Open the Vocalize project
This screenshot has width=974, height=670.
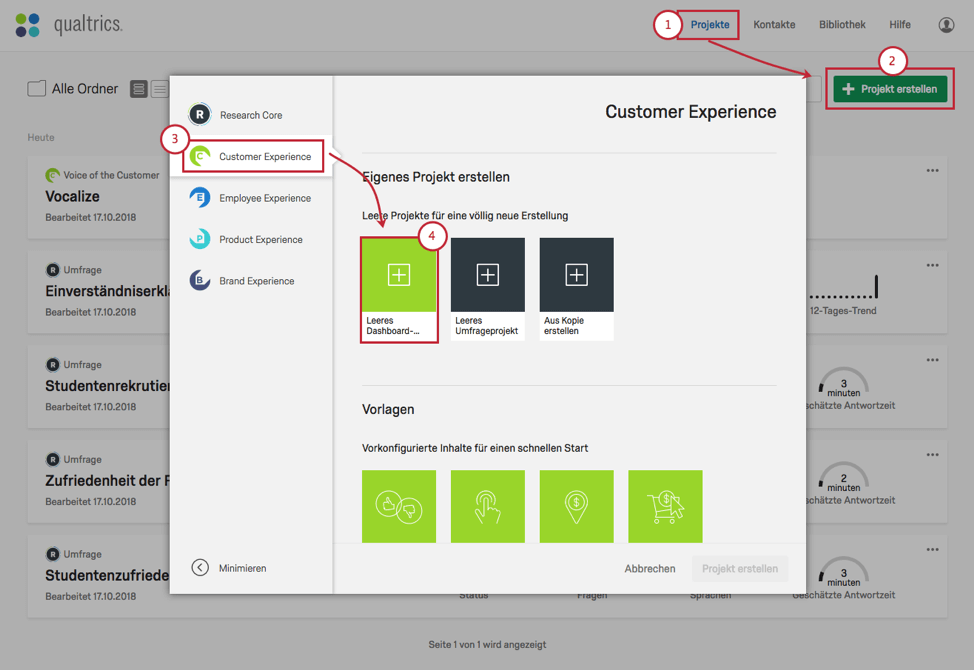click(72, 196)
